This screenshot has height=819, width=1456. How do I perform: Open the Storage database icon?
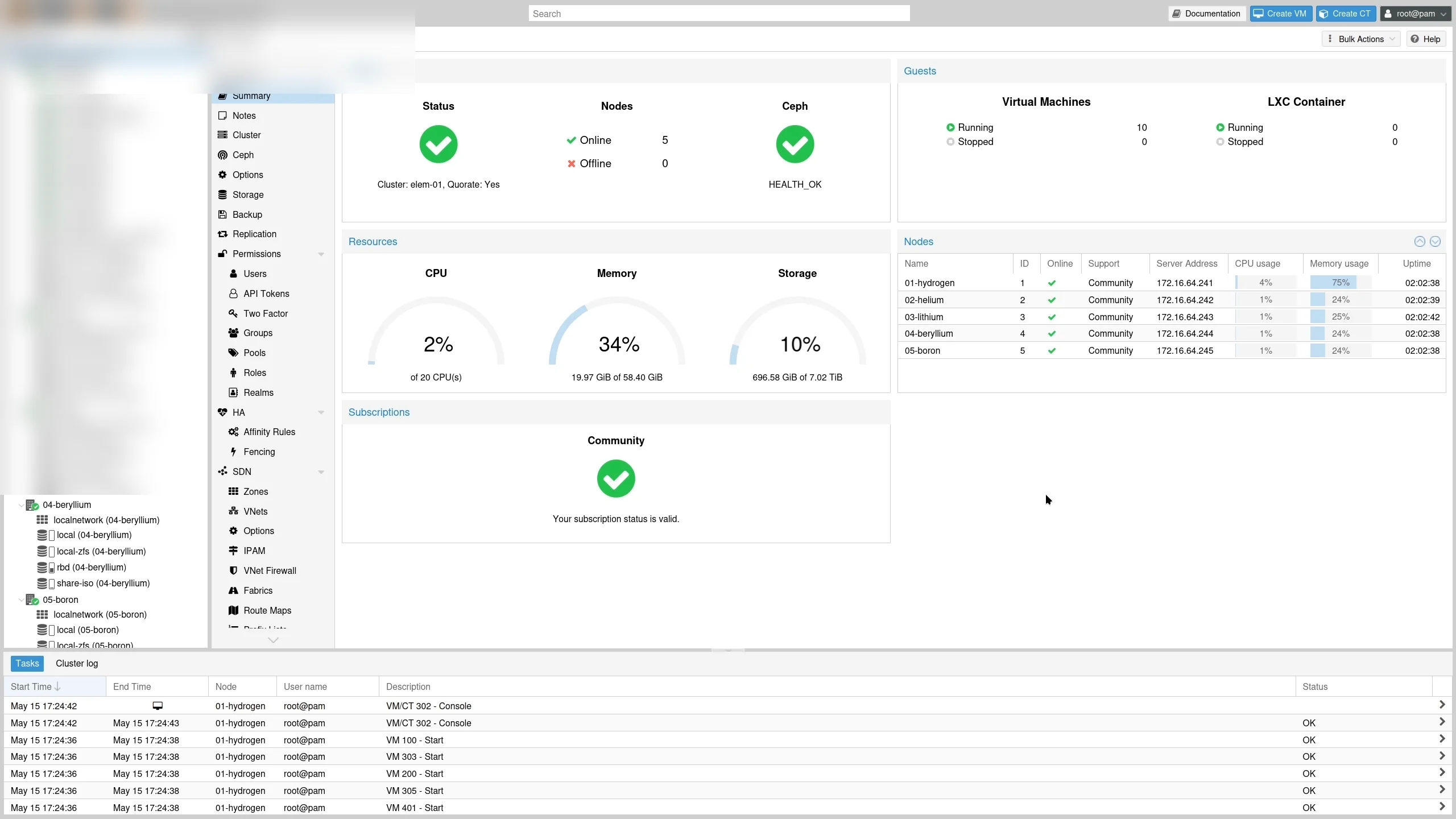click(222, 195)
